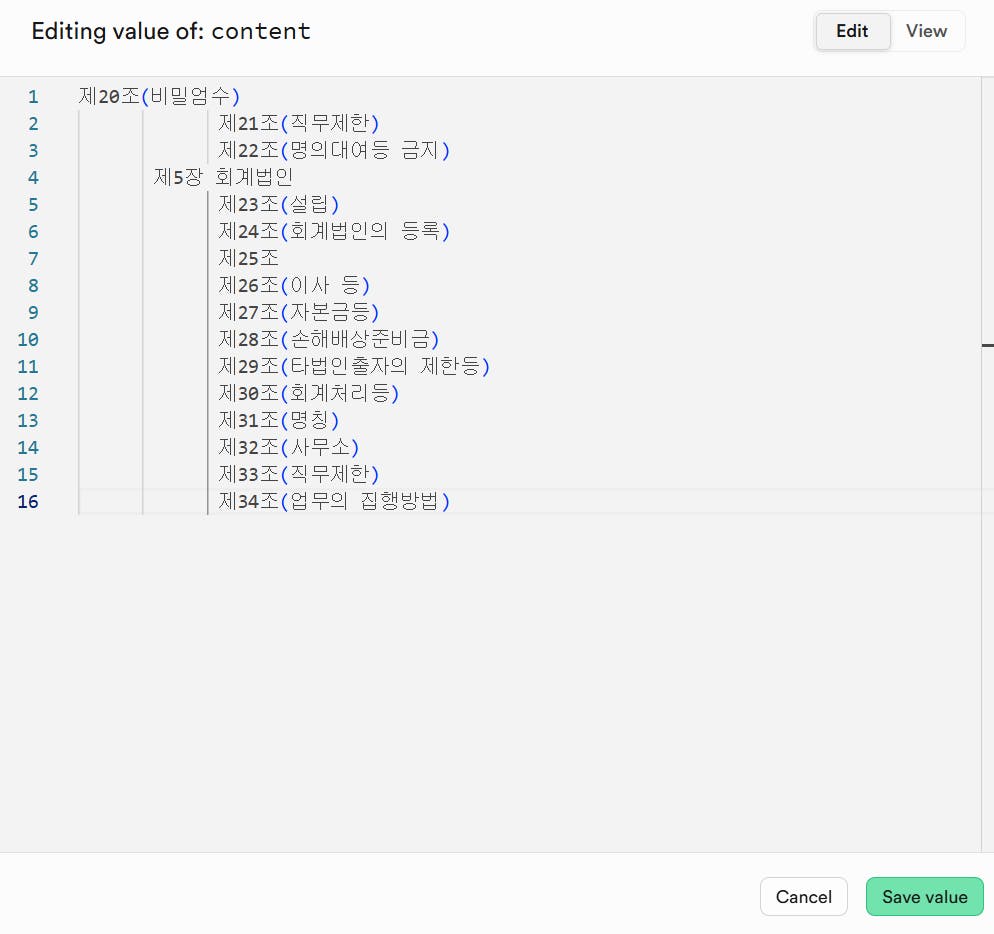Click line number 1 in the gutter

pos(33,97)
